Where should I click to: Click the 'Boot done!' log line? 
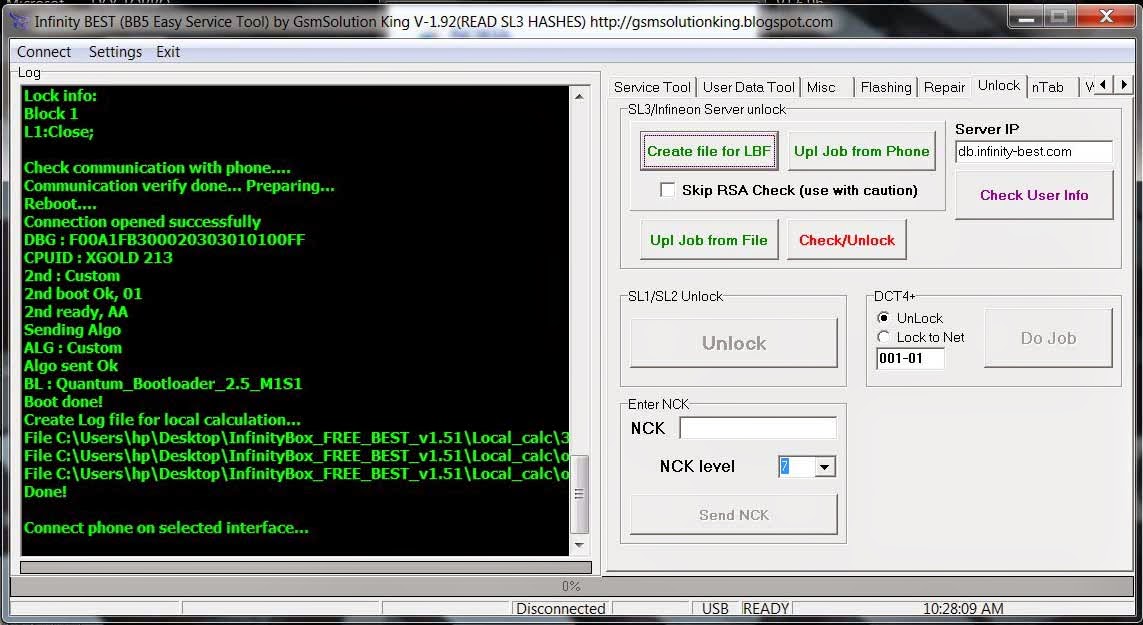(63, 402)
